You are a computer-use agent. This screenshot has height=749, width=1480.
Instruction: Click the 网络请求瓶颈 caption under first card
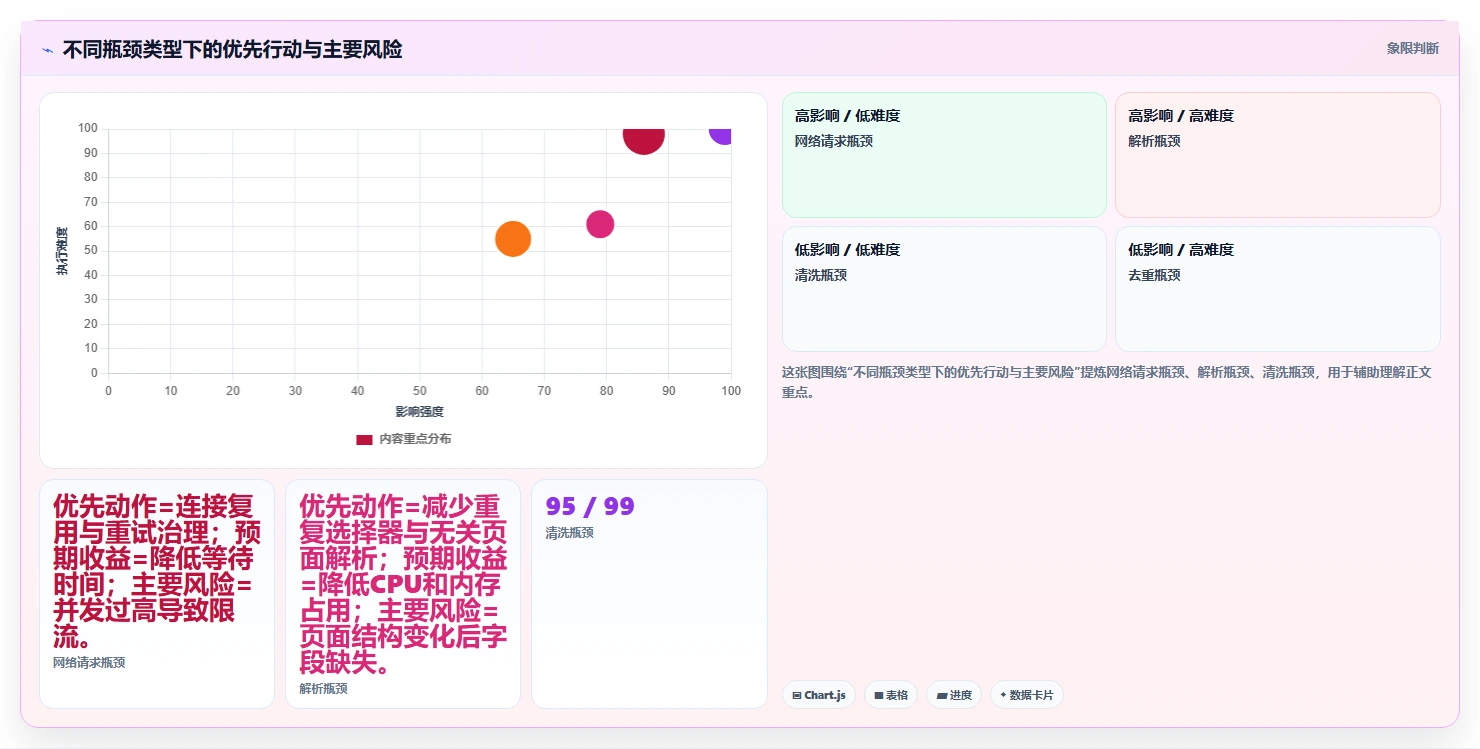(89, 663)
